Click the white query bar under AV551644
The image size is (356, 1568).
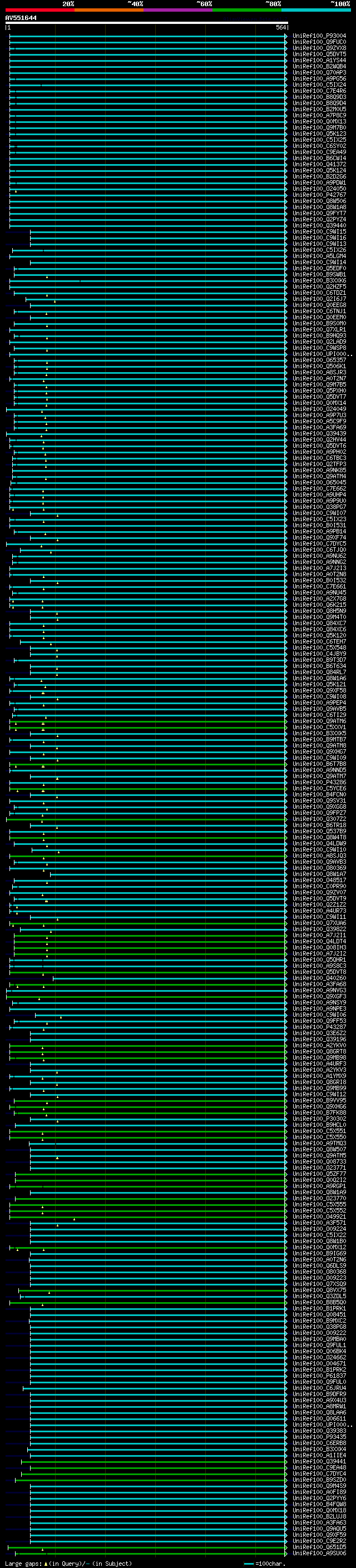(147, 23)
